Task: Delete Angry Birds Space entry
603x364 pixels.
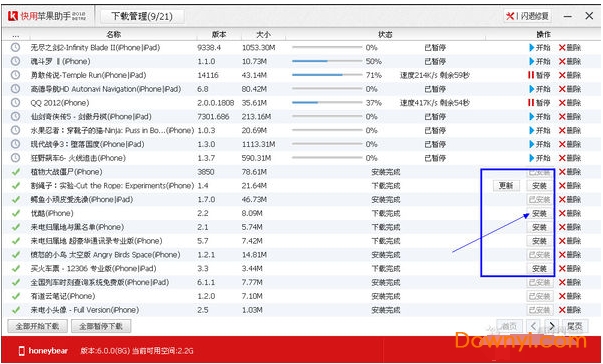Action: [570, 255]
